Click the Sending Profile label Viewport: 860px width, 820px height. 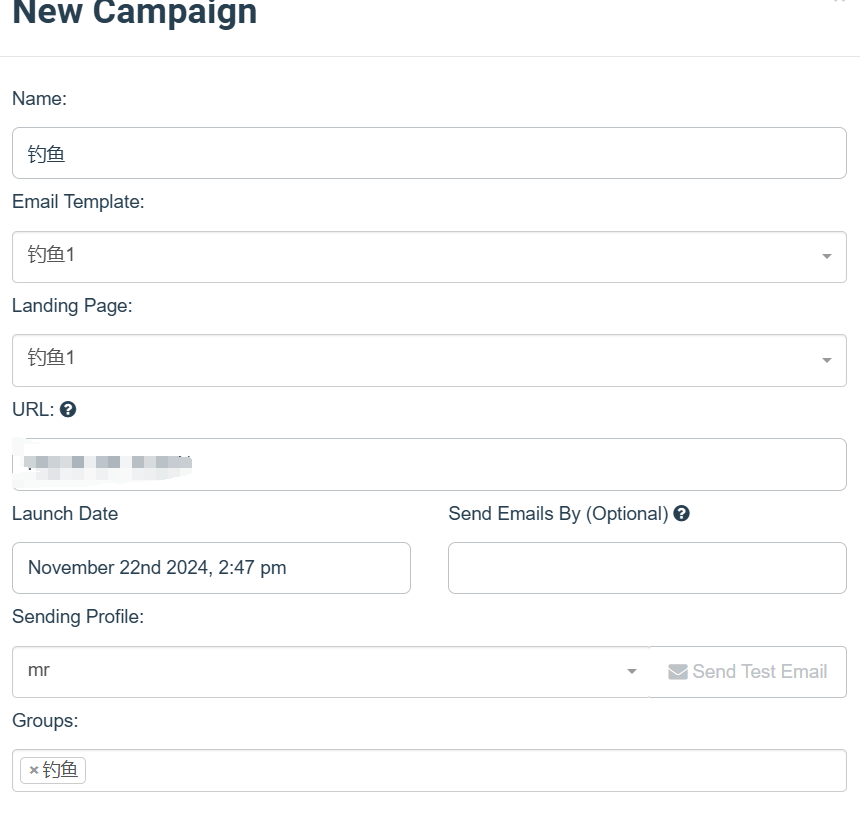[77, 617]
